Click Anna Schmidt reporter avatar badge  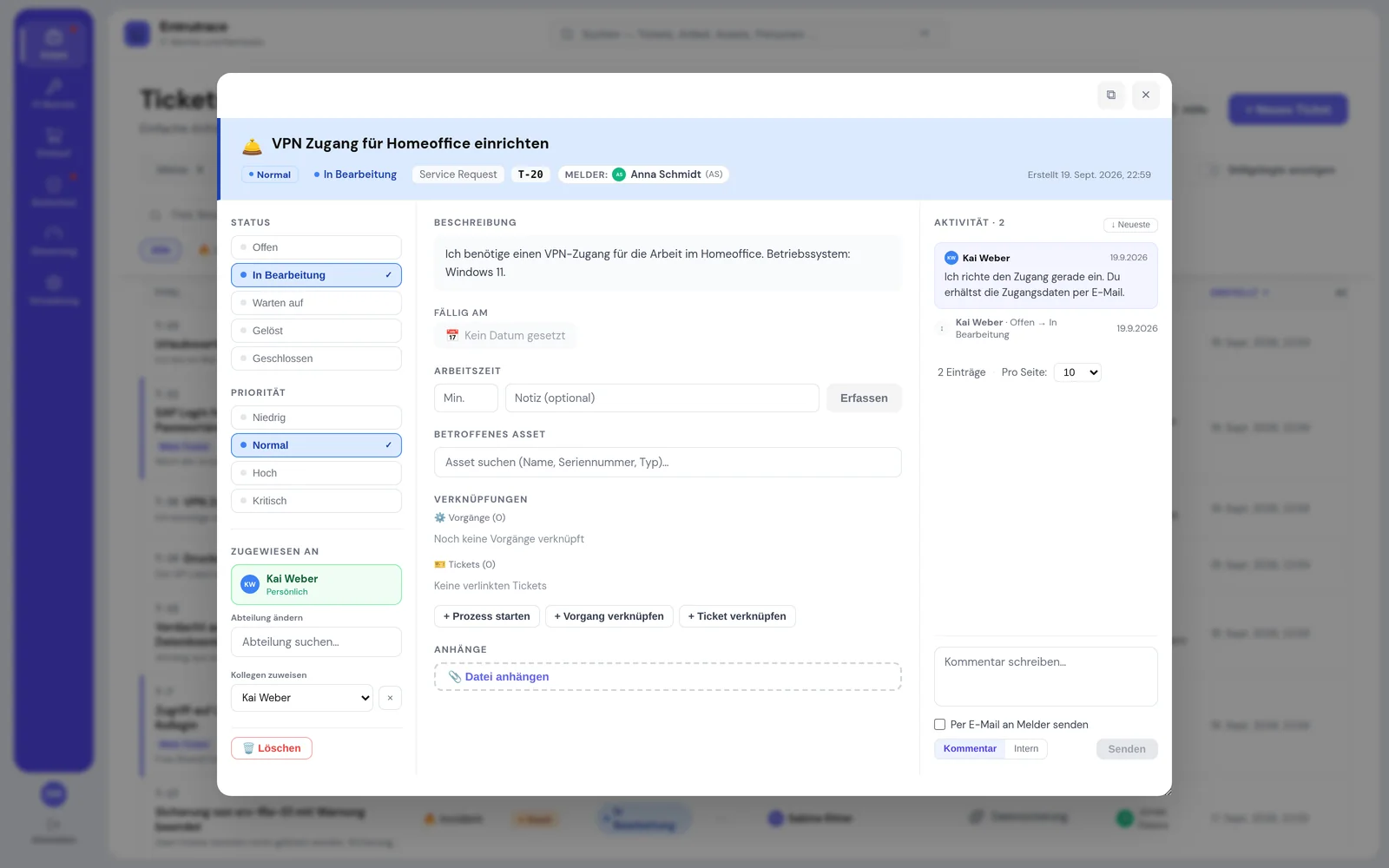tap(619, 174)
